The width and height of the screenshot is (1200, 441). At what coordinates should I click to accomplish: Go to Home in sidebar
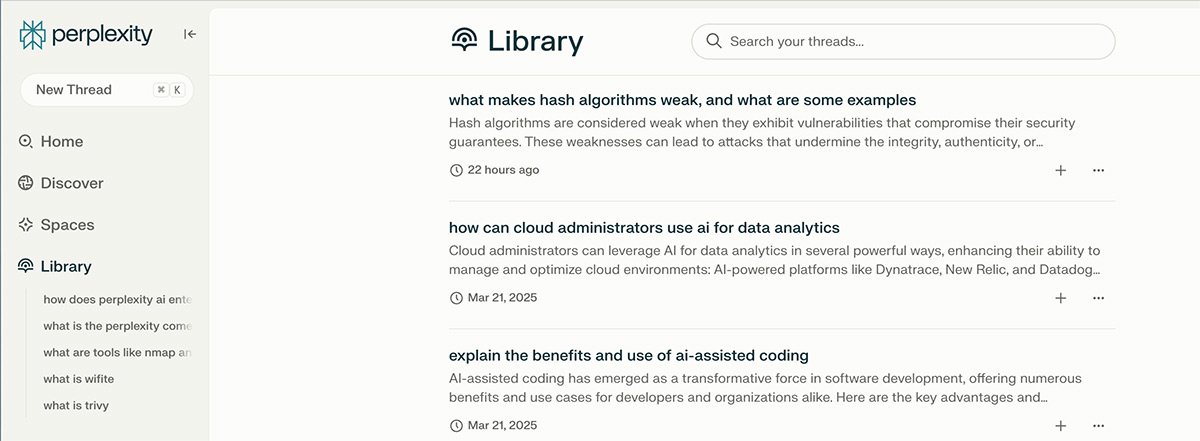(61, 142)
